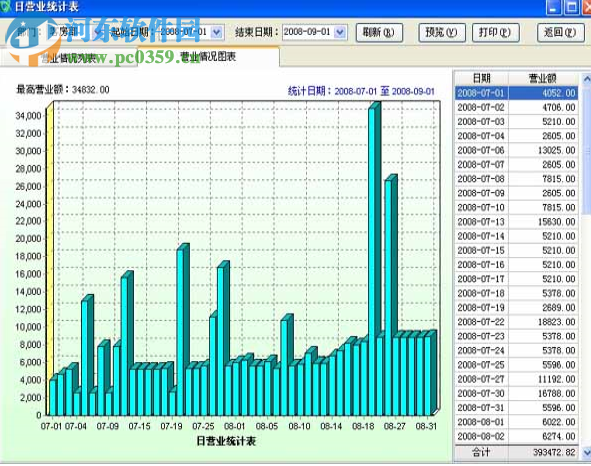Click the tall bar above 07-19 label
This screenshot has width=591, height=466.
pyautogui.click(x=182, y=330)
